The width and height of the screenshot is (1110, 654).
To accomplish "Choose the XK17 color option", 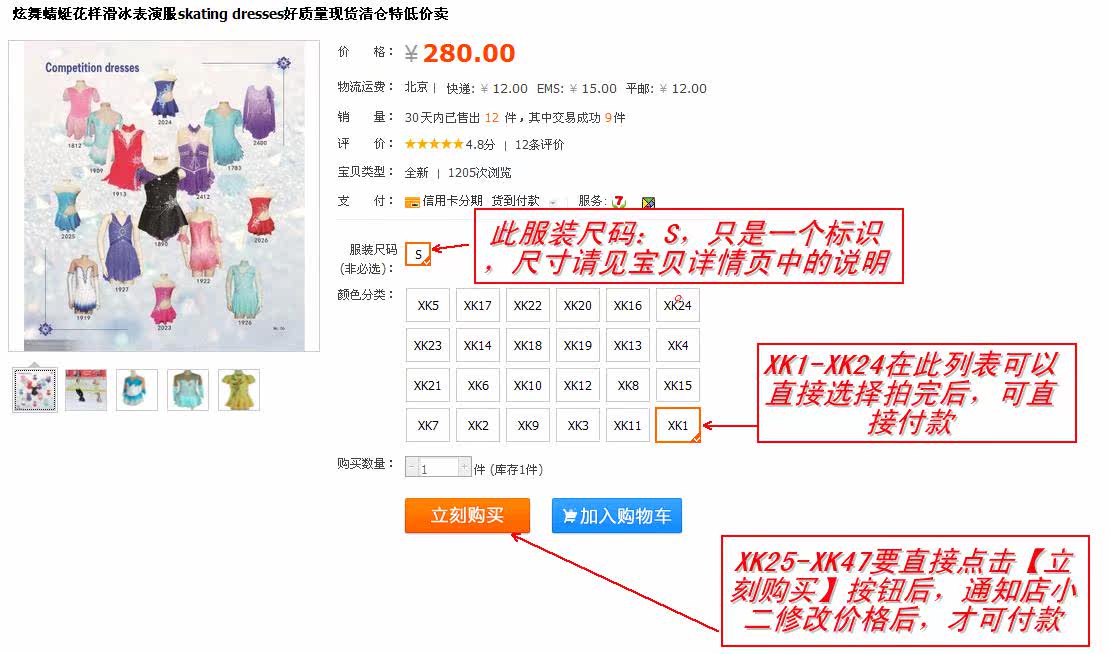I will click(x=478, y=305).
